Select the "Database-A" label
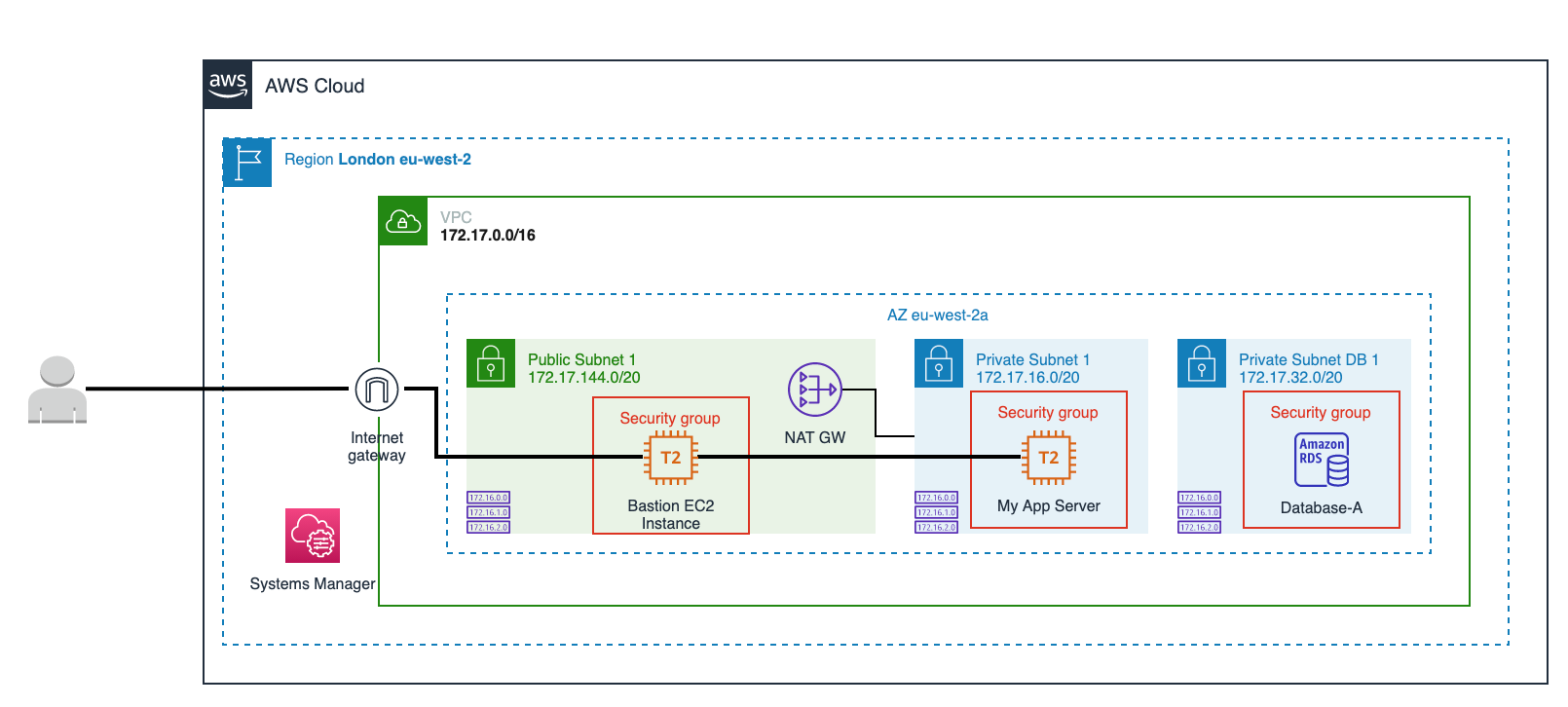Screen dimensions: 1568x707 (x=1322, y=508)
